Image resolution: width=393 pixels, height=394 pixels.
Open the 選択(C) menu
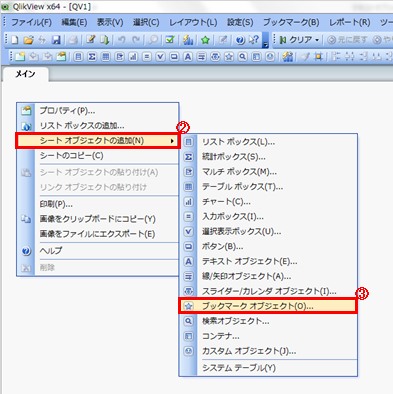click(x=146, y=23)
